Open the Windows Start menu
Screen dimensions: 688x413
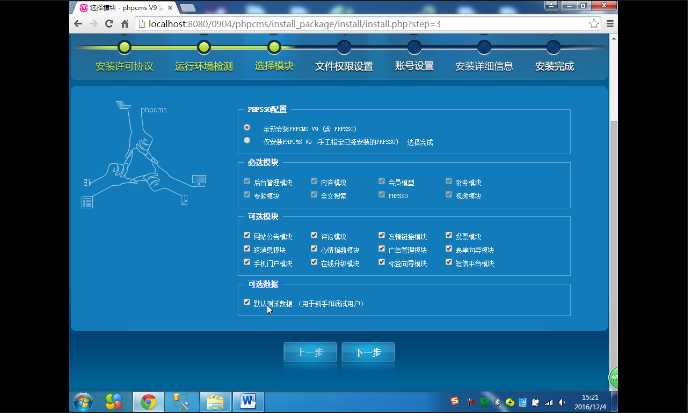tap(83, 402)
